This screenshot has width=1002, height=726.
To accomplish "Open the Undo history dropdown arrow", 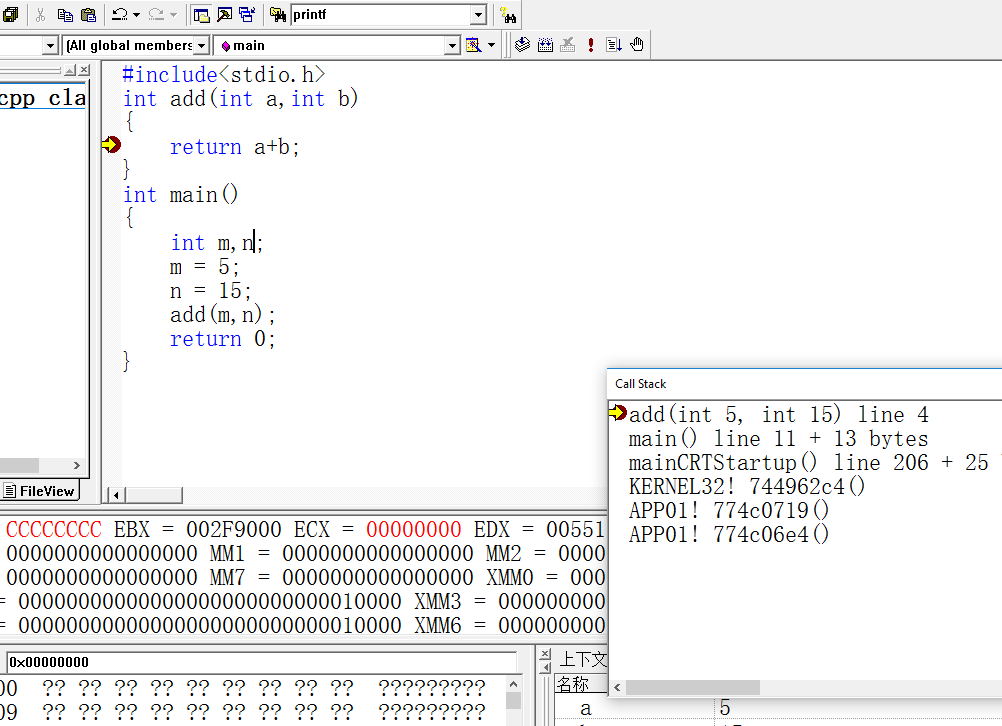I will tap(136, 15).
